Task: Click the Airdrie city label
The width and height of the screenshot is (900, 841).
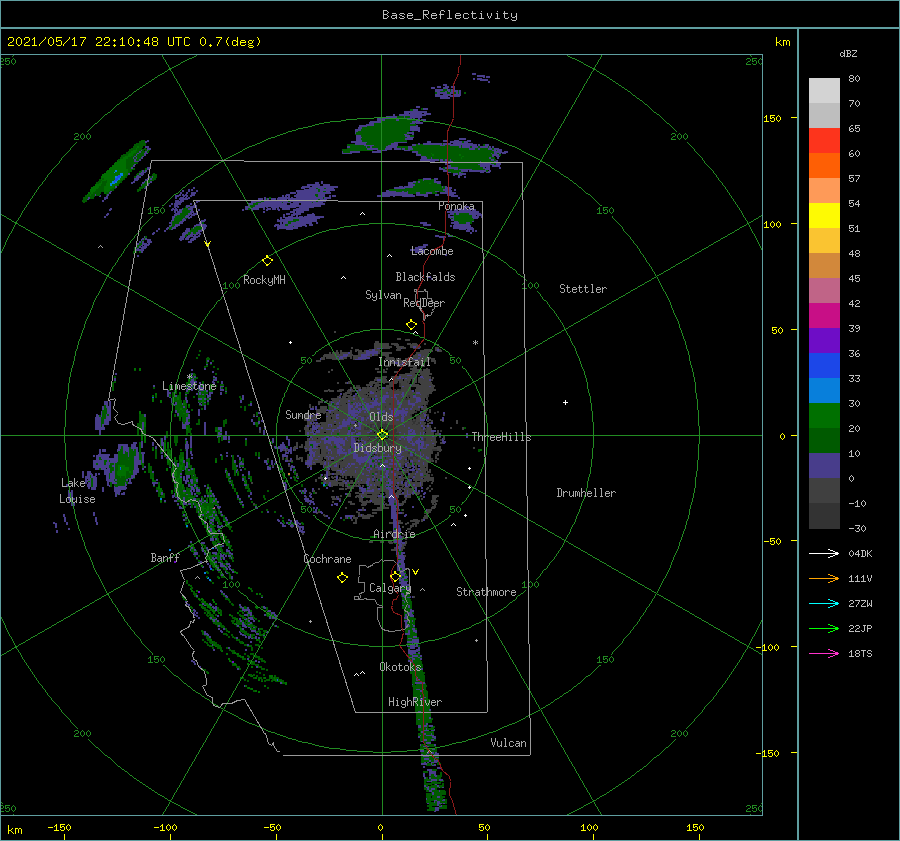Action: click(394, 534)
